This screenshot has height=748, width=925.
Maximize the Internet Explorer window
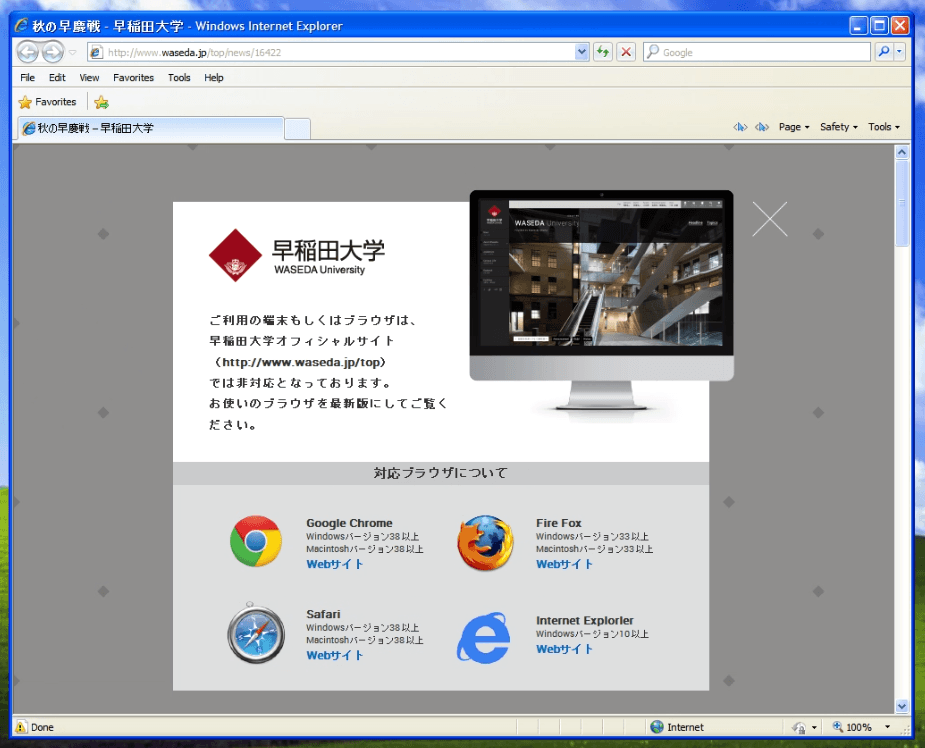(x=879, y=25)
